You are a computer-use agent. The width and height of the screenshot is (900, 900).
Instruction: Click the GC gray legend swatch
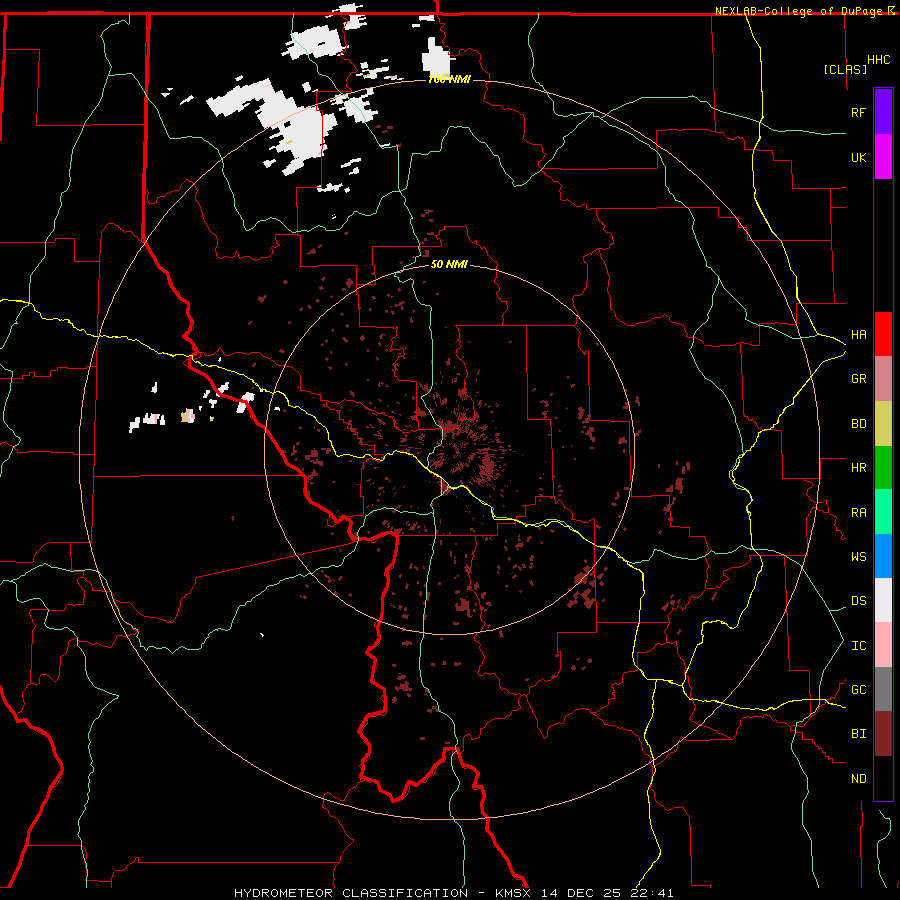point(883,689)
